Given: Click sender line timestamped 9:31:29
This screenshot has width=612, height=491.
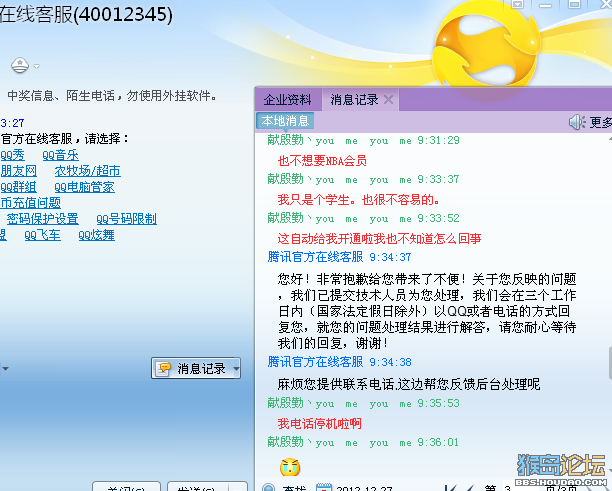Looking at the screenshot, I should (x=363, y=140).
